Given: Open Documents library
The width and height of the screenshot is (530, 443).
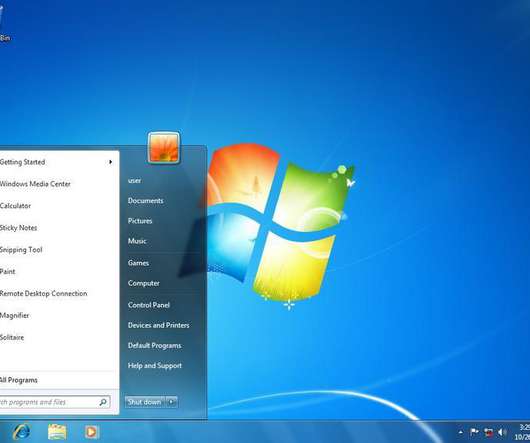Looking at the screenshot, I should pos(145,201).
